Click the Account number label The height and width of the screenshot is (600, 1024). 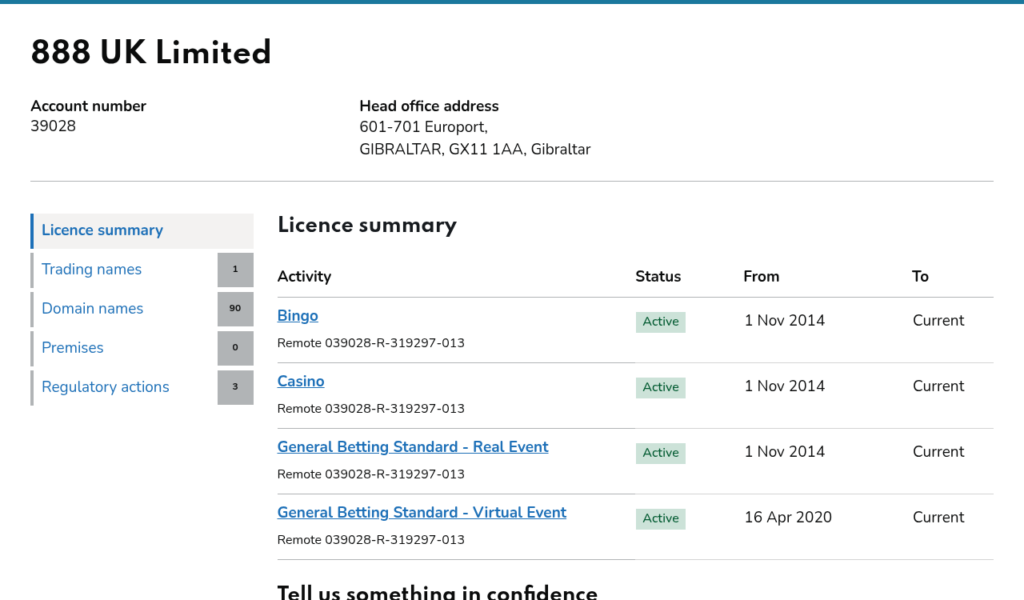(x=88, y=106)
